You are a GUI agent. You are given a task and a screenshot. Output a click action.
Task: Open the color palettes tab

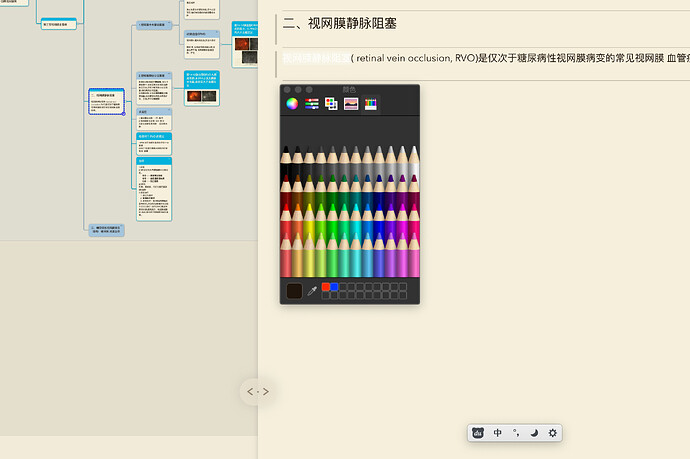click(331, 104)
